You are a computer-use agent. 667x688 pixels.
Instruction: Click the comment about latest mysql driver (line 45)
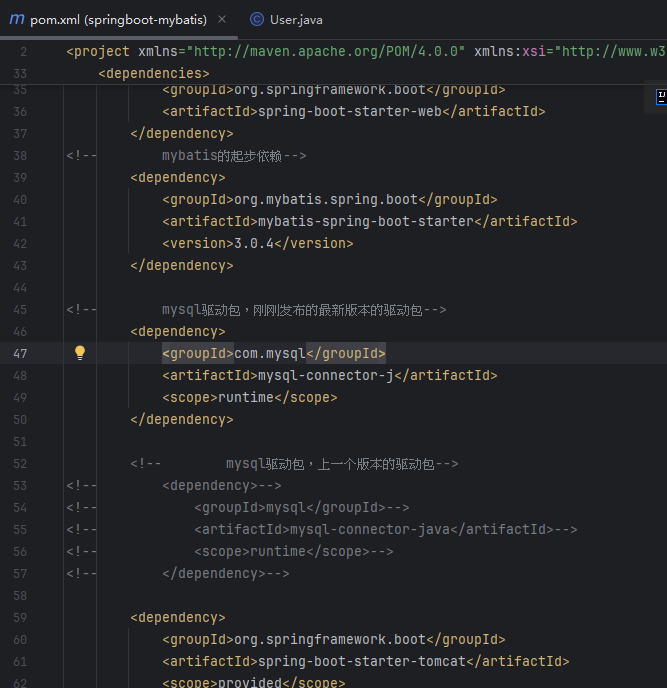point(292,310)
